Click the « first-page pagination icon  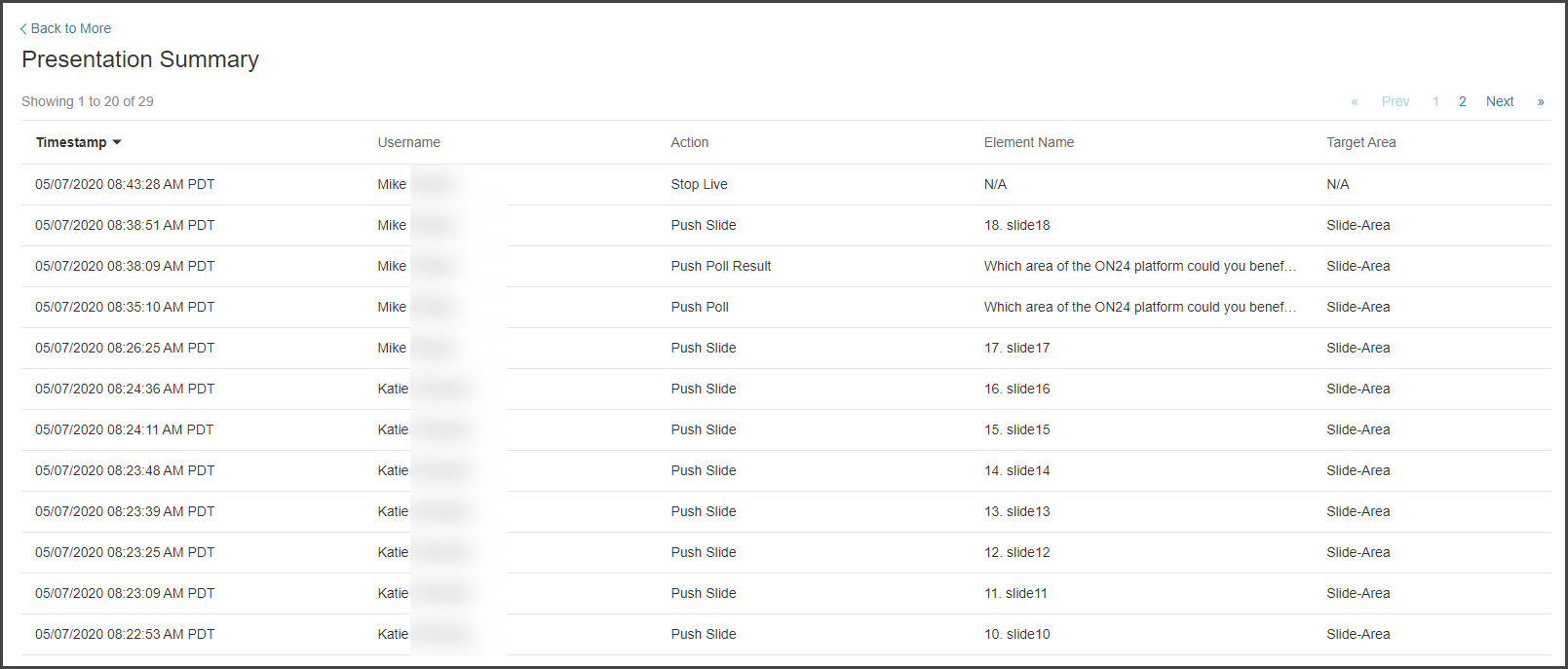1355,101
